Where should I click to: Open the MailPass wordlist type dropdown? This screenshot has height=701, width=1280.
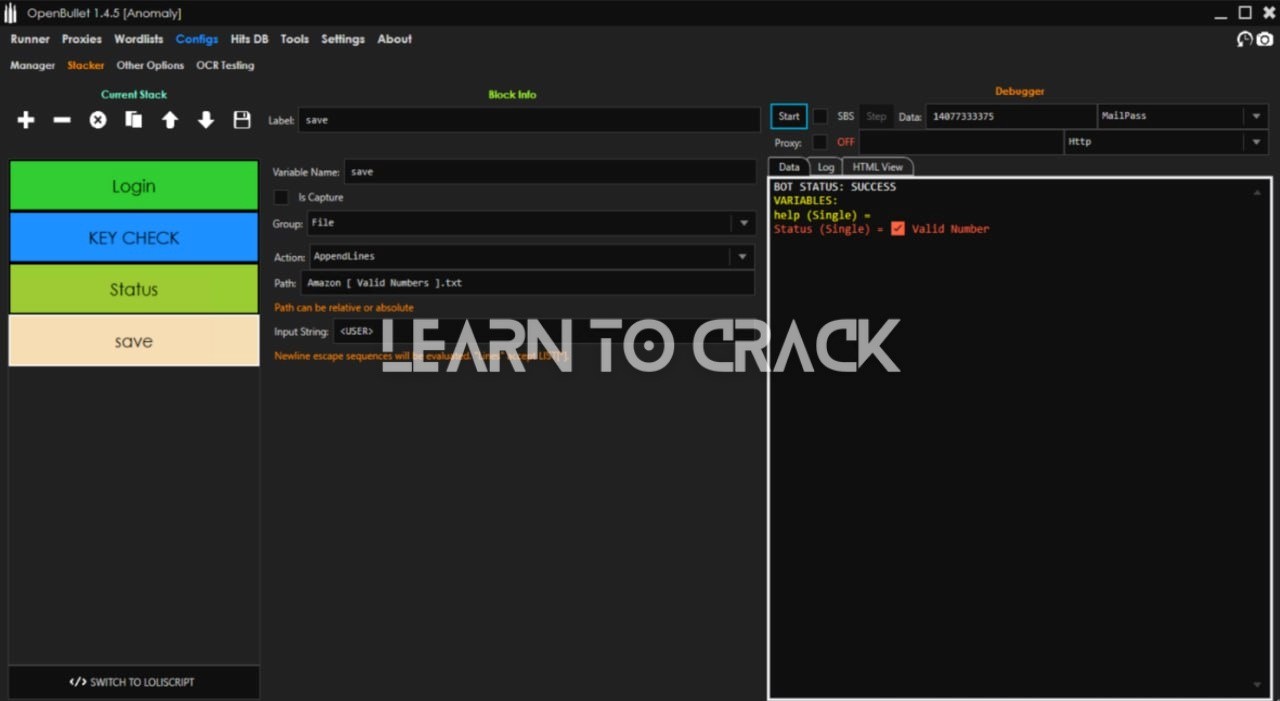pyautogui.click(x=1256, y=116)
